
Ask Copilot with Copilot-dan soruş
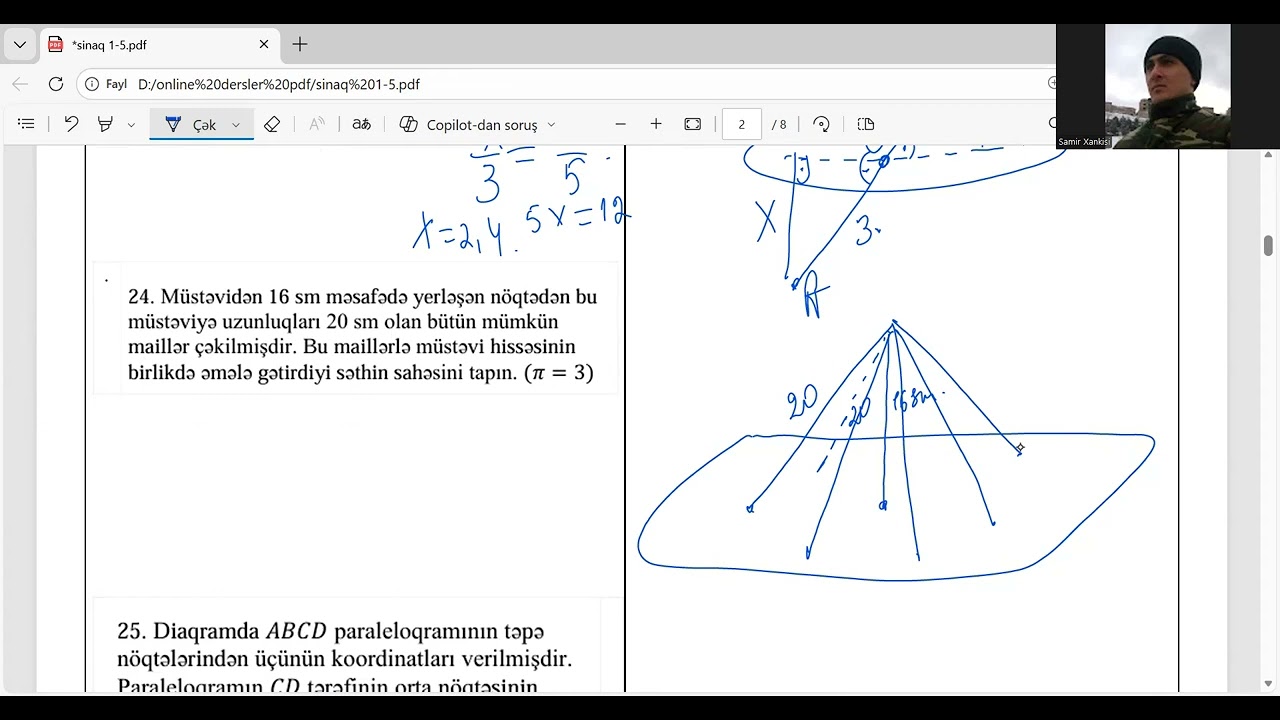(x=468, y=124)
